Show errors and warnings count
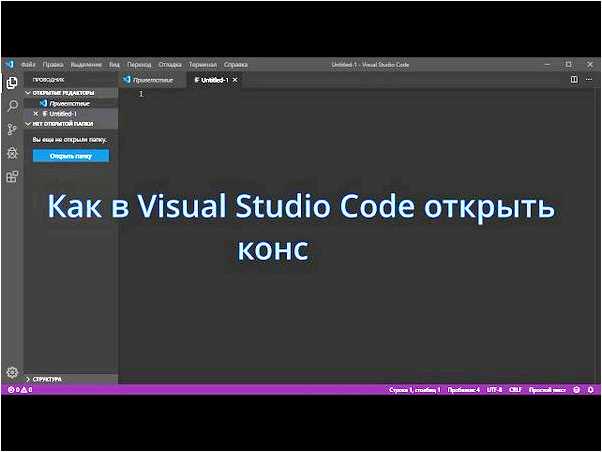 (x=20, y=390)
